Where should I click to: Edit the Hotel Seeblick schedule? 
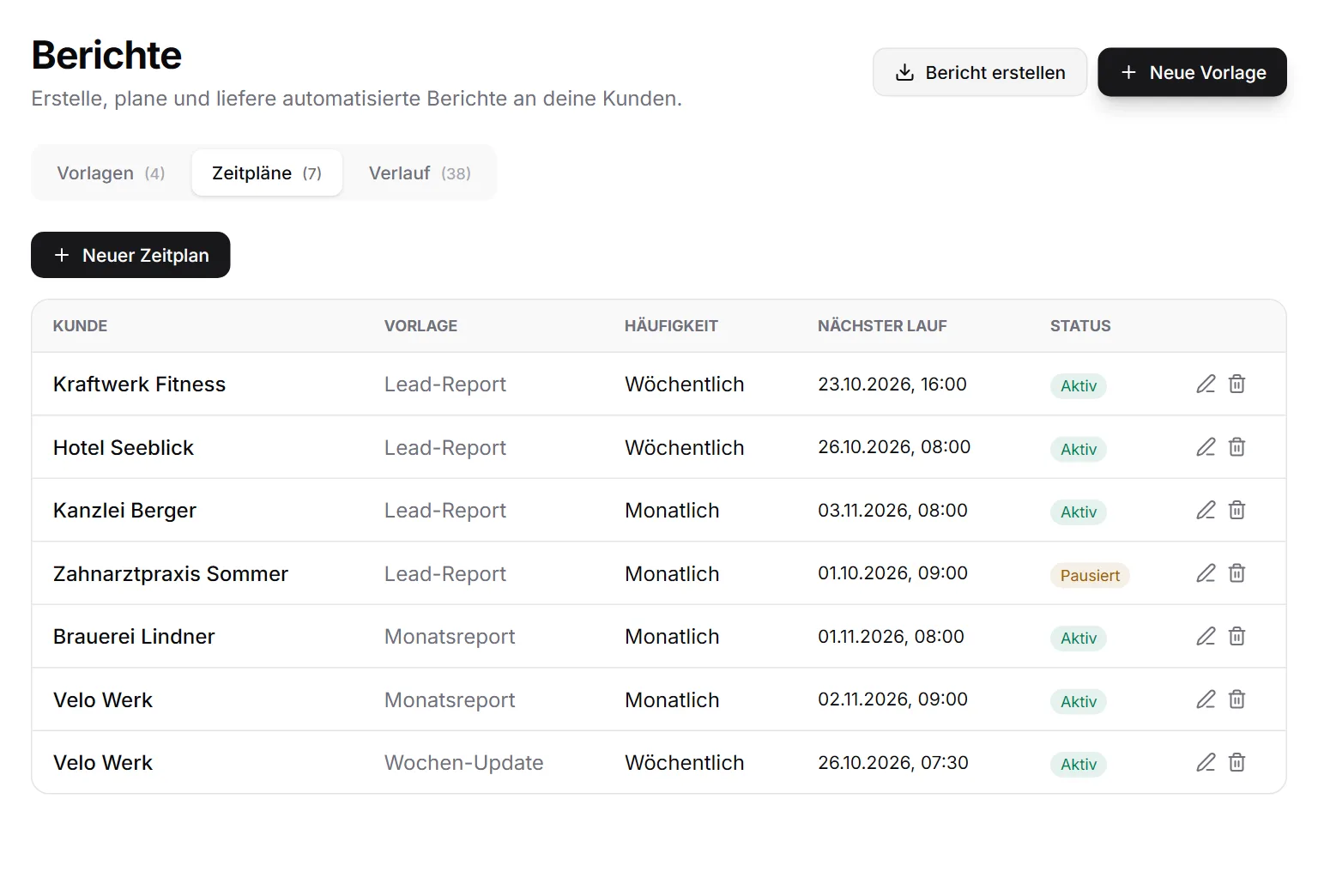coord(1206,447)
